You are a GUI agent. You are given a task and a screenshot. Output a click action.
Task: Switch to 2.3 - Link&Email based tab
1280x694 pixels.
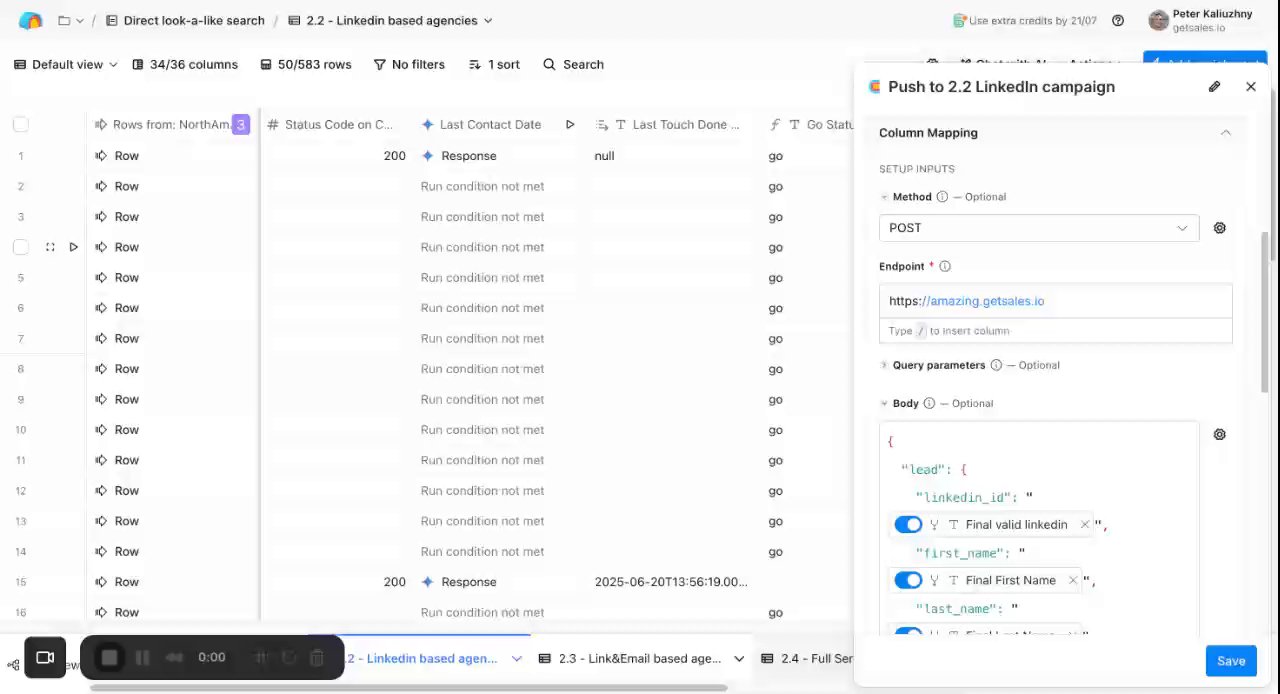[x=641, y=659]
